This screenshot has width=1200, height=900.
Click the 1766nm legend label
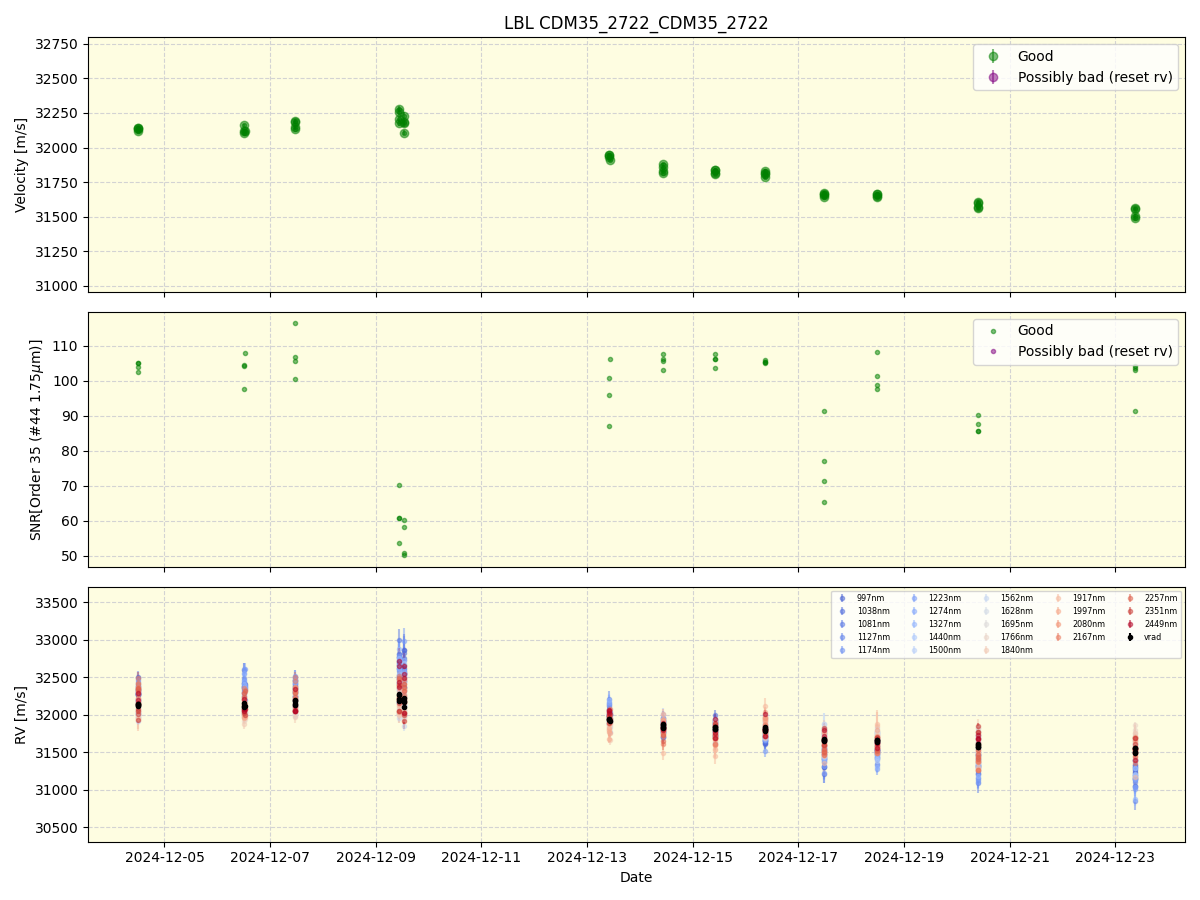tap(1017, 637)
